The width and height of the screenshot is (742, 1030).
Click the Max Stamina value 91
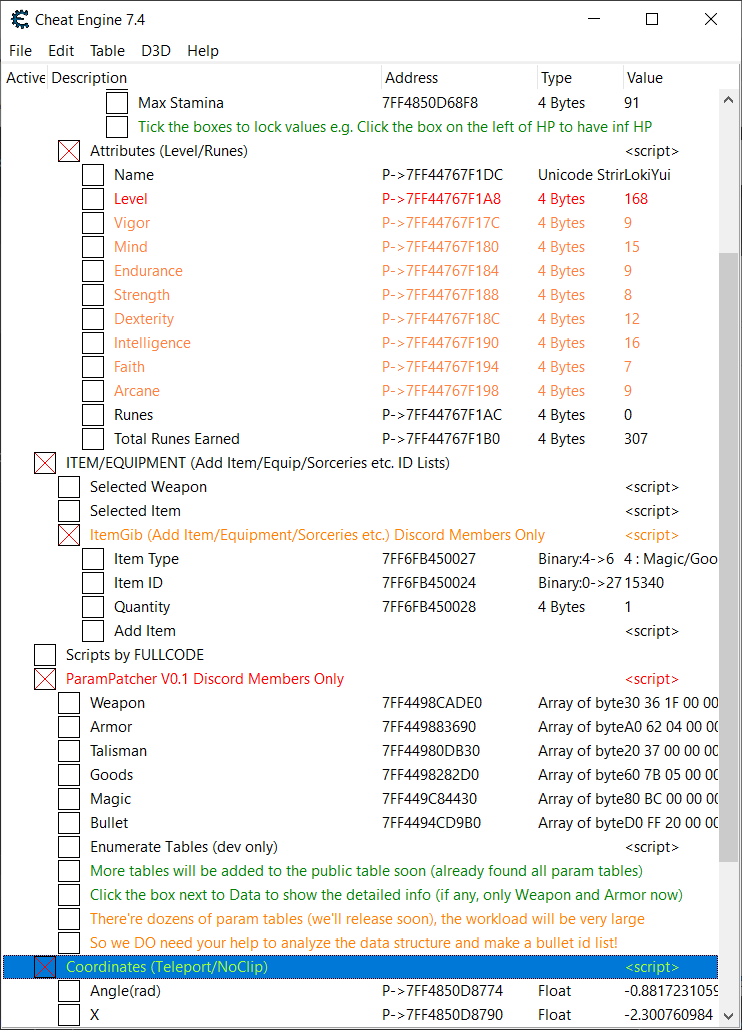[x=631, y=103]
